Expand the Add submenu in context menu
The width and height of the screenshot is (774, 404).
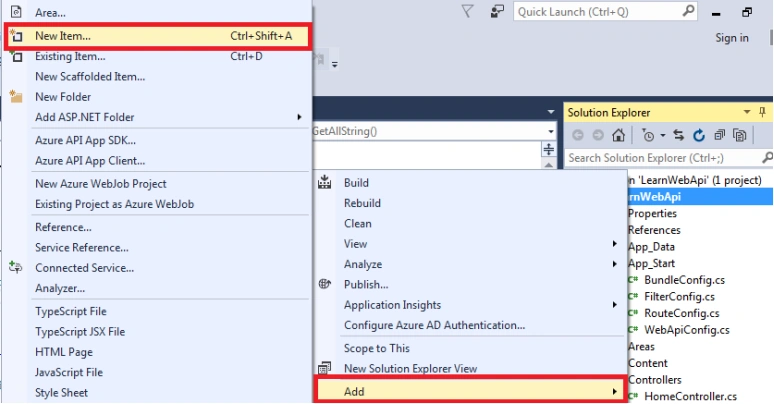tap(470, 391)
